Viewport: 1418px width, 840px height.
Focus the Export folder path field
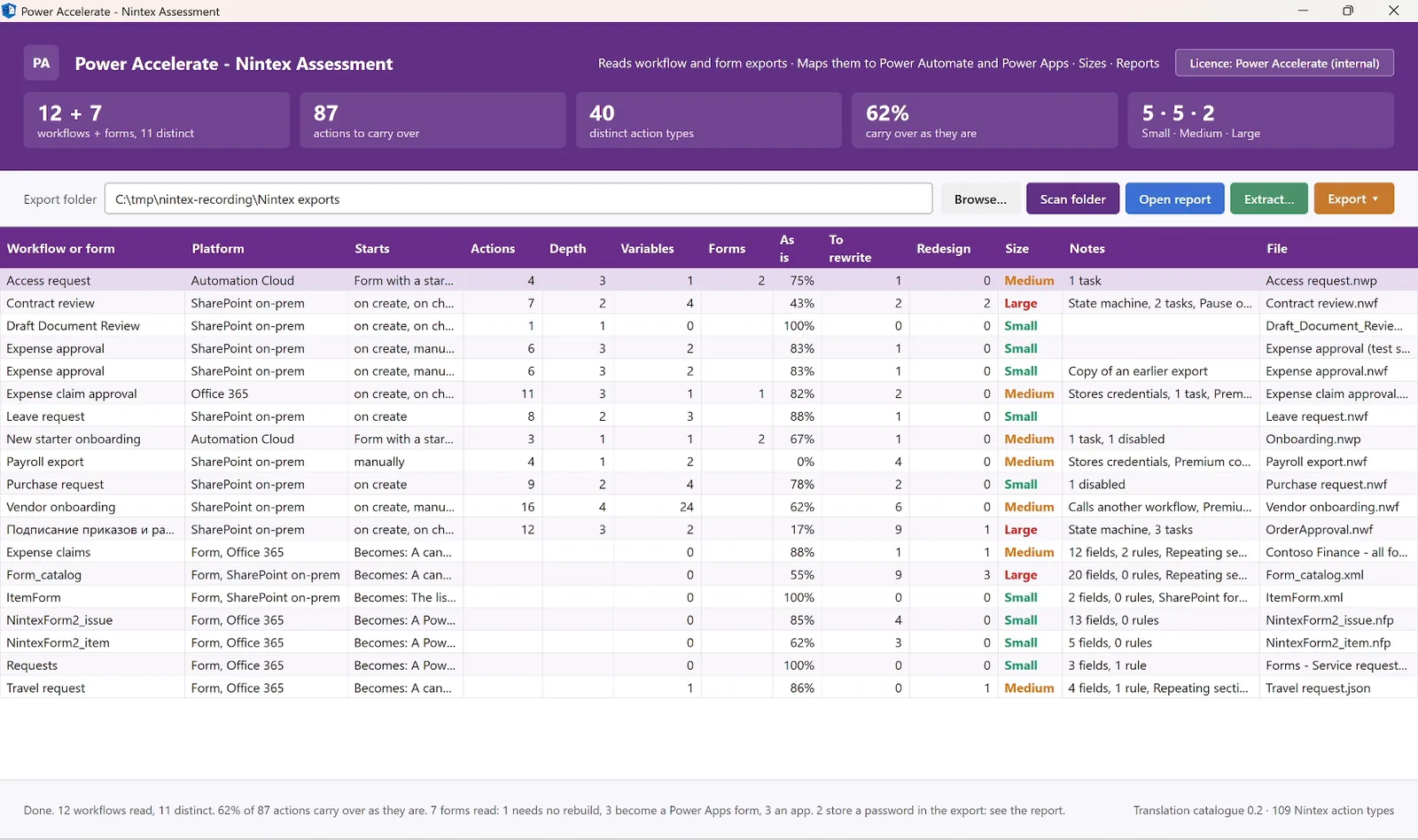pyautogui.click(x=518, y=198)
